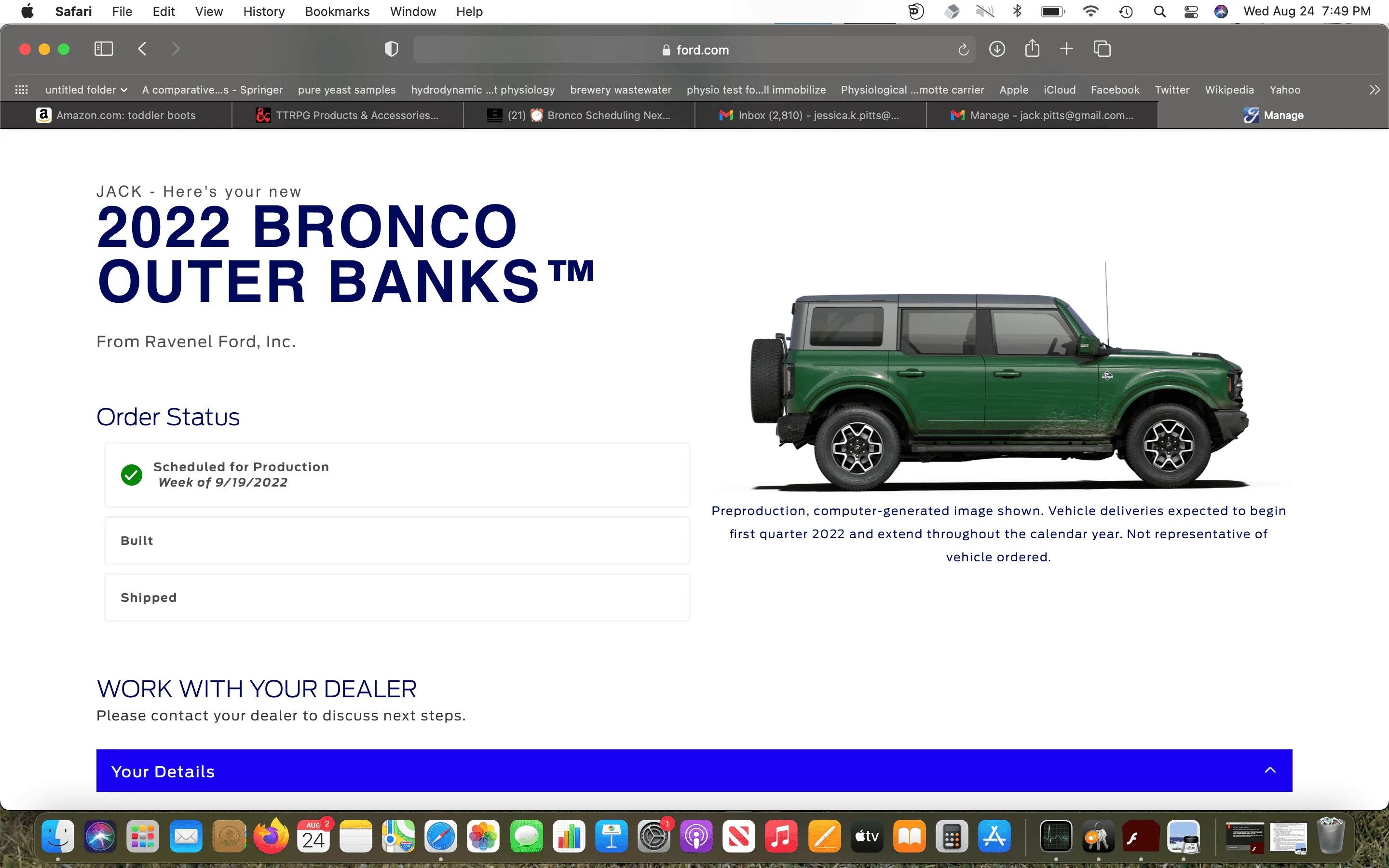The width and height of the screenshot is (1389, 868).
Task: Open Mail from the Dock
Action: point(186,836)
